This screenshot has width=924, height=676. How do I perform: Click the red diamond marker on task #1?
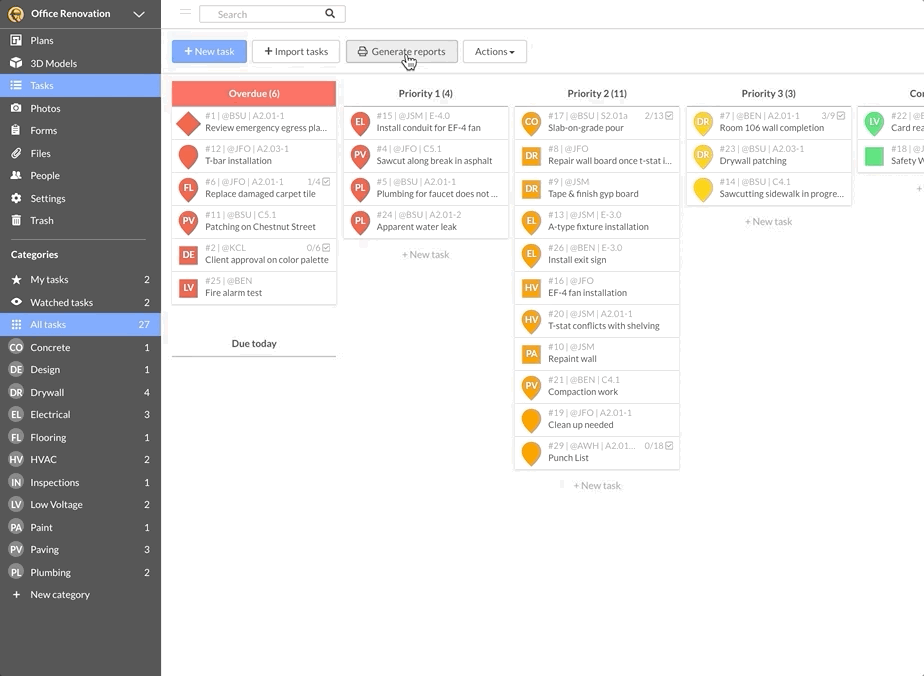pyautogui.click(x=188, y=123)
